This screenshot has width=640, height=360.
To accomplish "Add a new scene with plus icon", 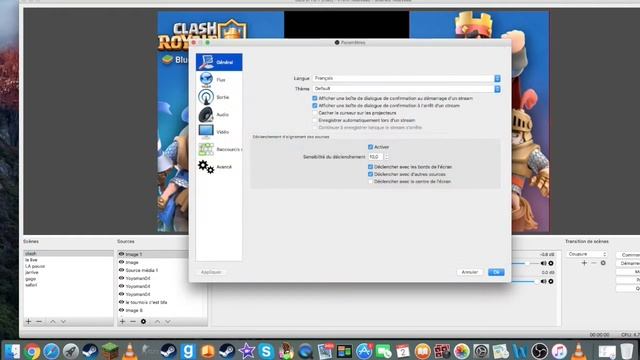I will tap(28, 322).
